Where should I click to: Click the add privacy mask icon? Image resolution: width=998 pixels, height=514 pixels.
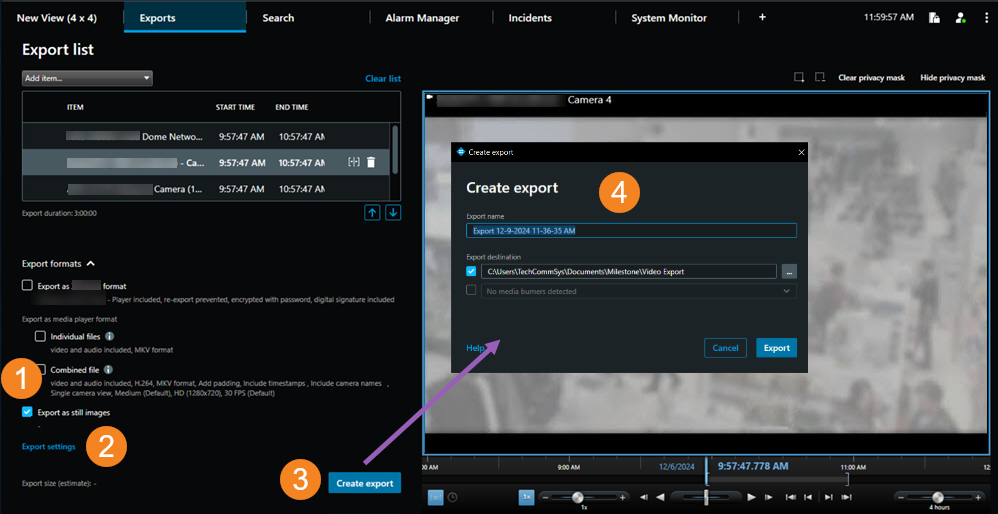(x=799, y=77)
